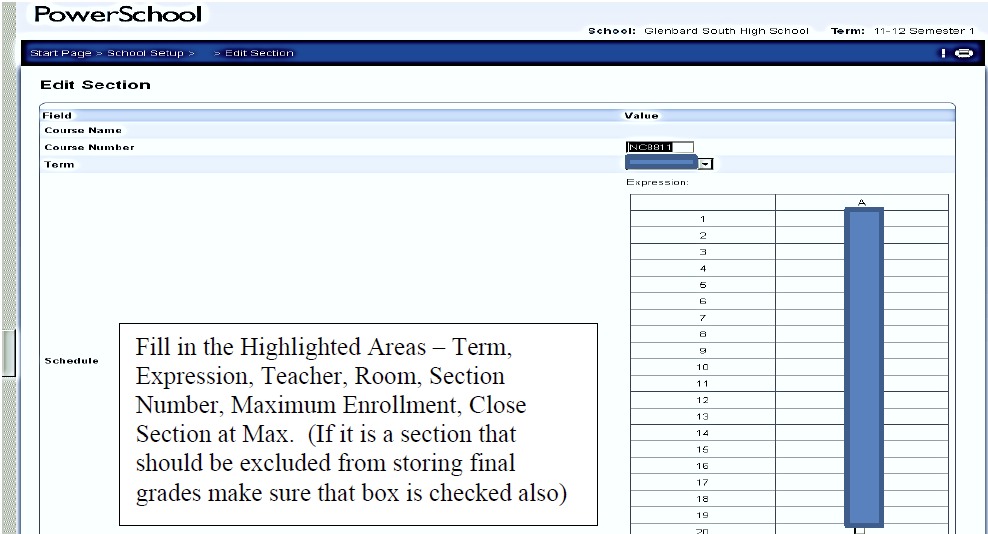The image size is (988, 534).
Task: Click the Course Number input field
Action: coord(659,147)
